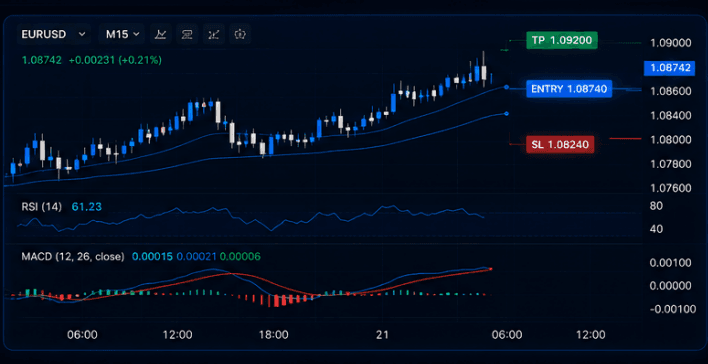Click the 1.08600 price axis label

[671, 91]
